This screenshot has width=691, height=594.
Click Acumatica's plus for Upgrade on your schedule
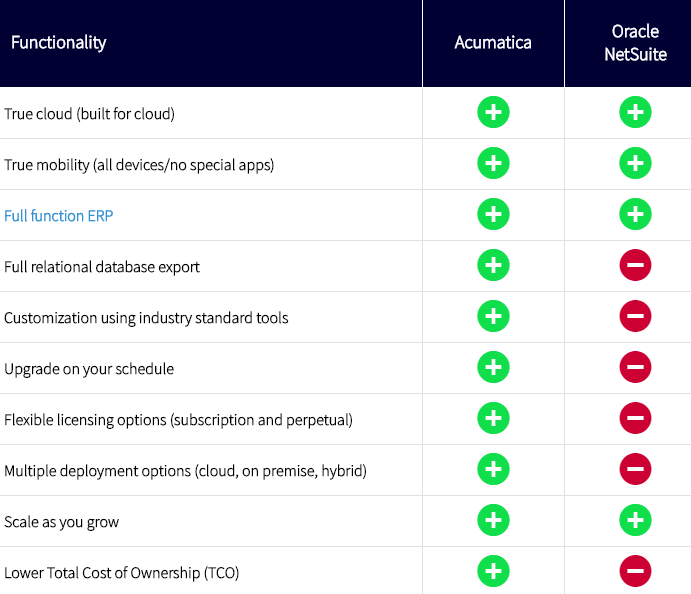(x=493, y=368)
